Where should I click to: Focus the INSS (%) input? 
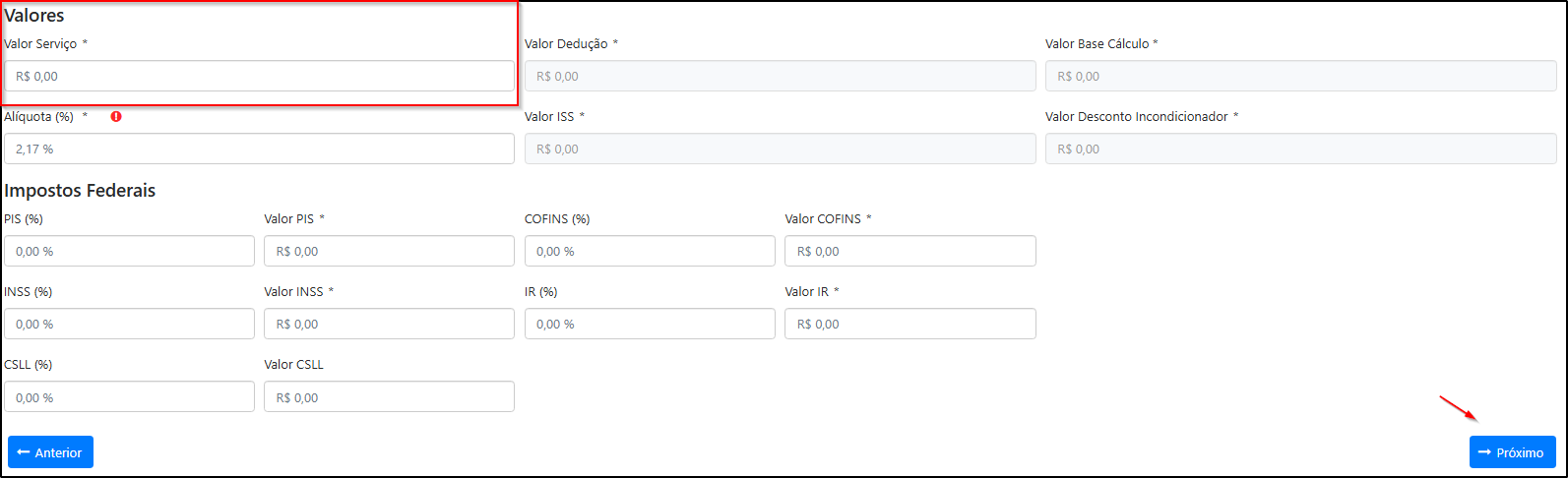click(129, 324)
